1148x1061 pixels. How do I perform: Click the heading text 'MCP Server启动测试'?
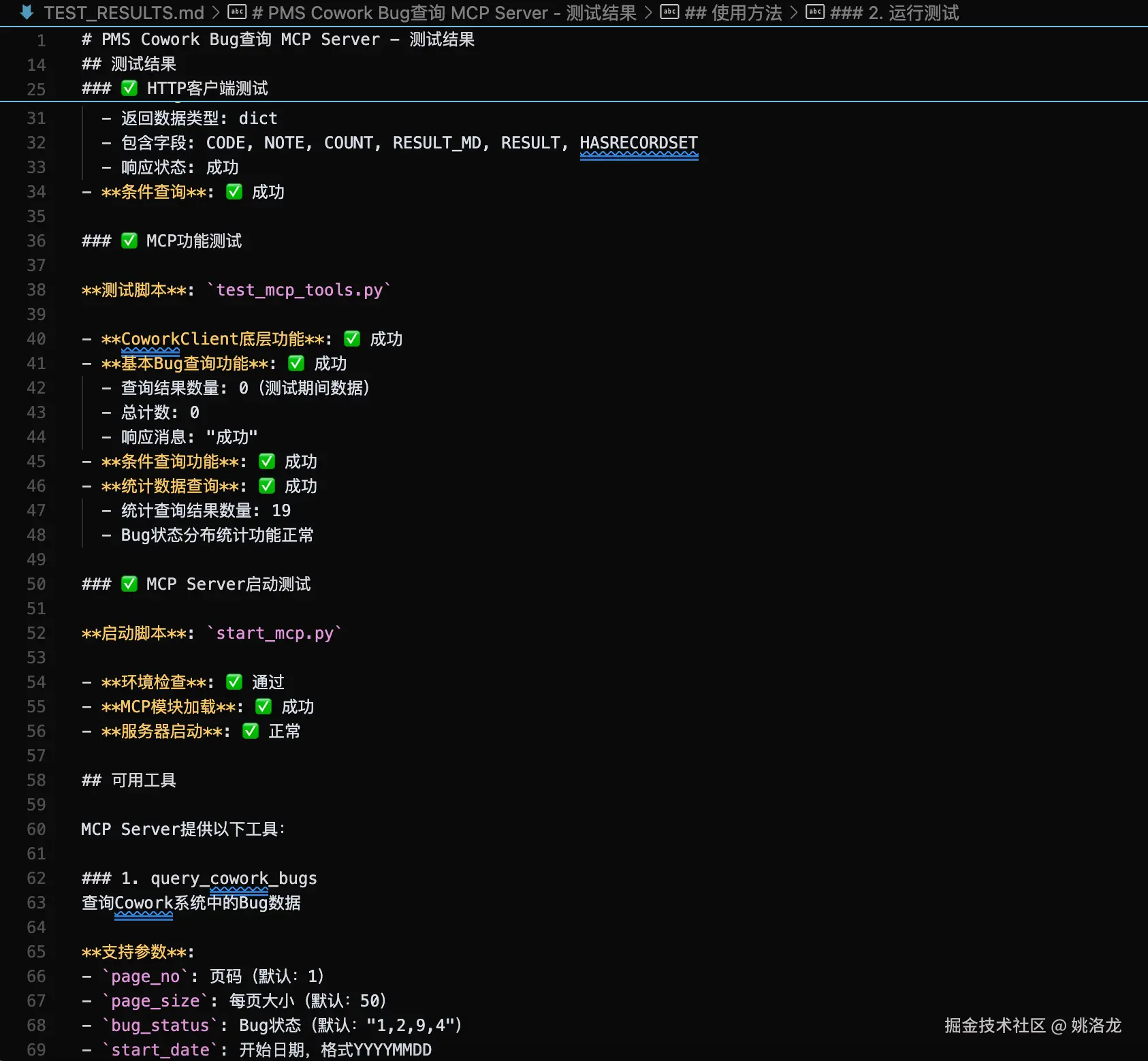pos(229,584)
